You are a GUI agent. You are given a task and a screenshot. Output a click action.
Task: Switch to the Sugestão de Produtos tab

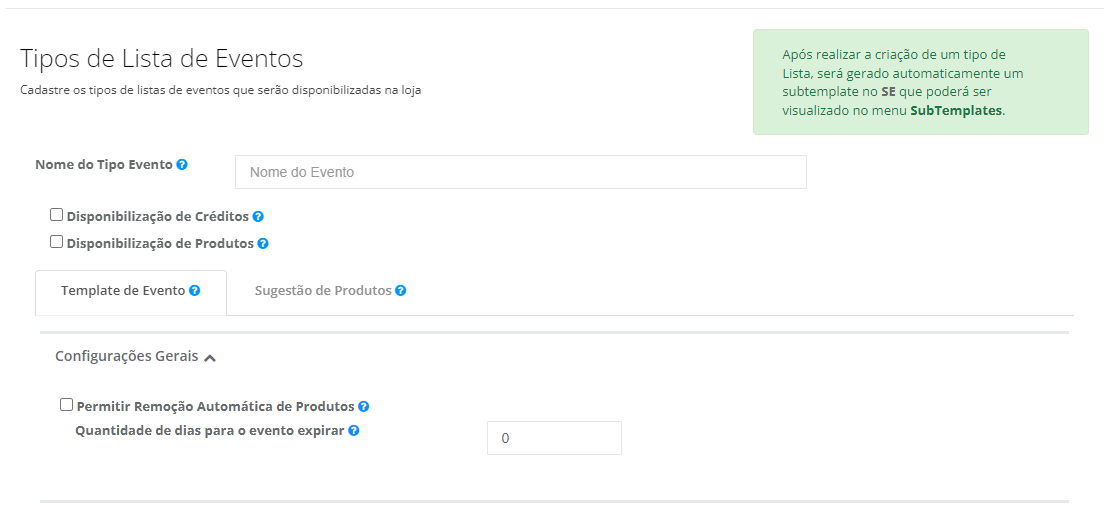pyautogui.click(x=330, y=290)
